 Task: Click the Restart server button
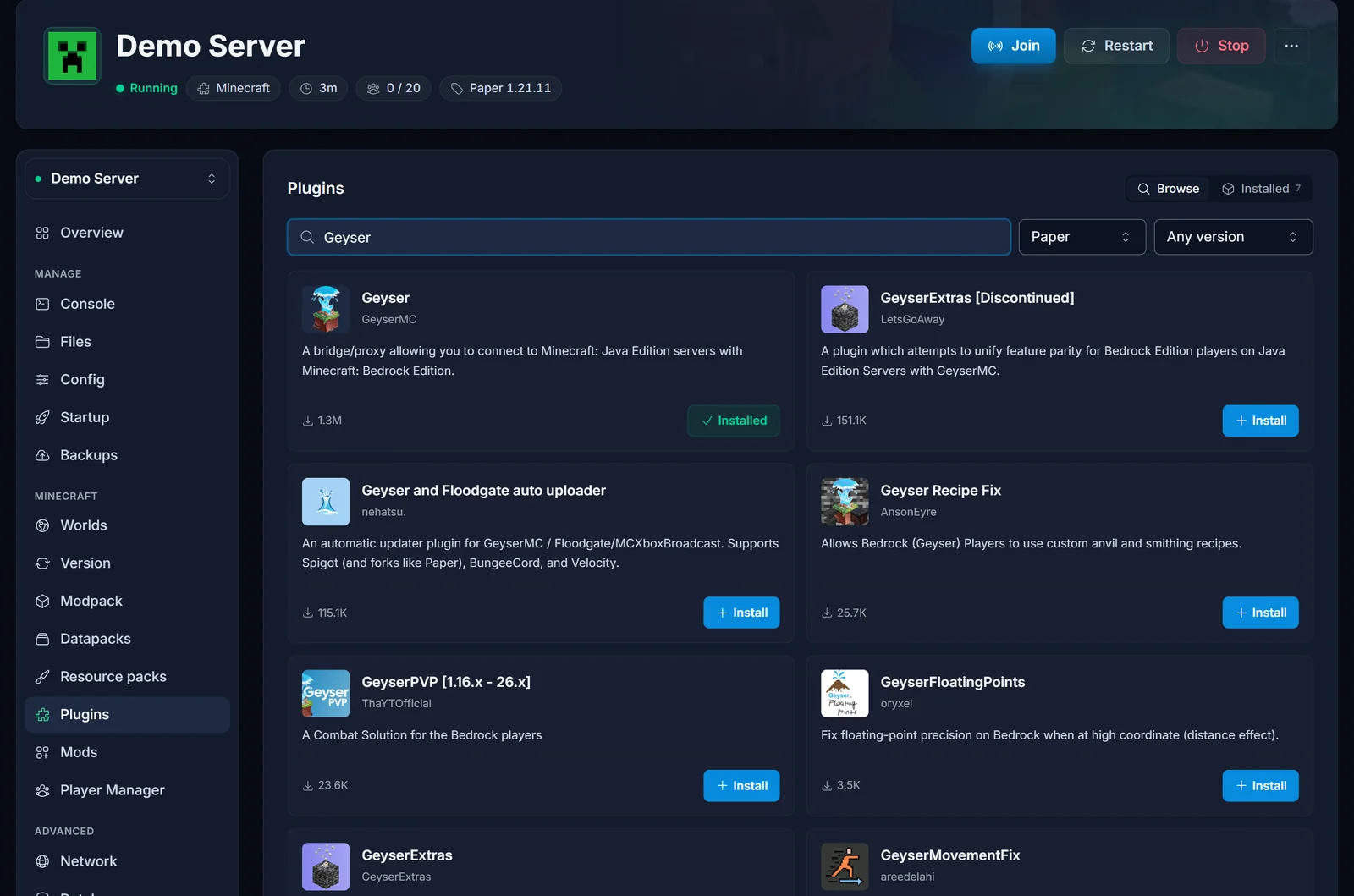click(1116, 46)
